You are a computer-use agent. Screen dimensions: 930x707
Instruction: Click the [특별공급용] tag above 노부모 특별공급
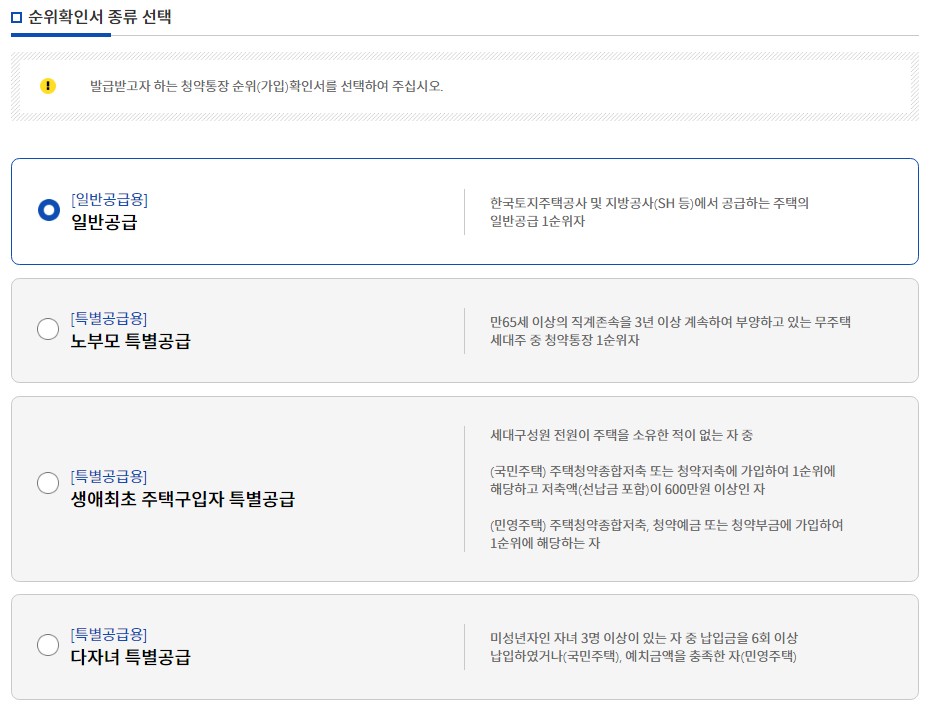pos(109,319)
